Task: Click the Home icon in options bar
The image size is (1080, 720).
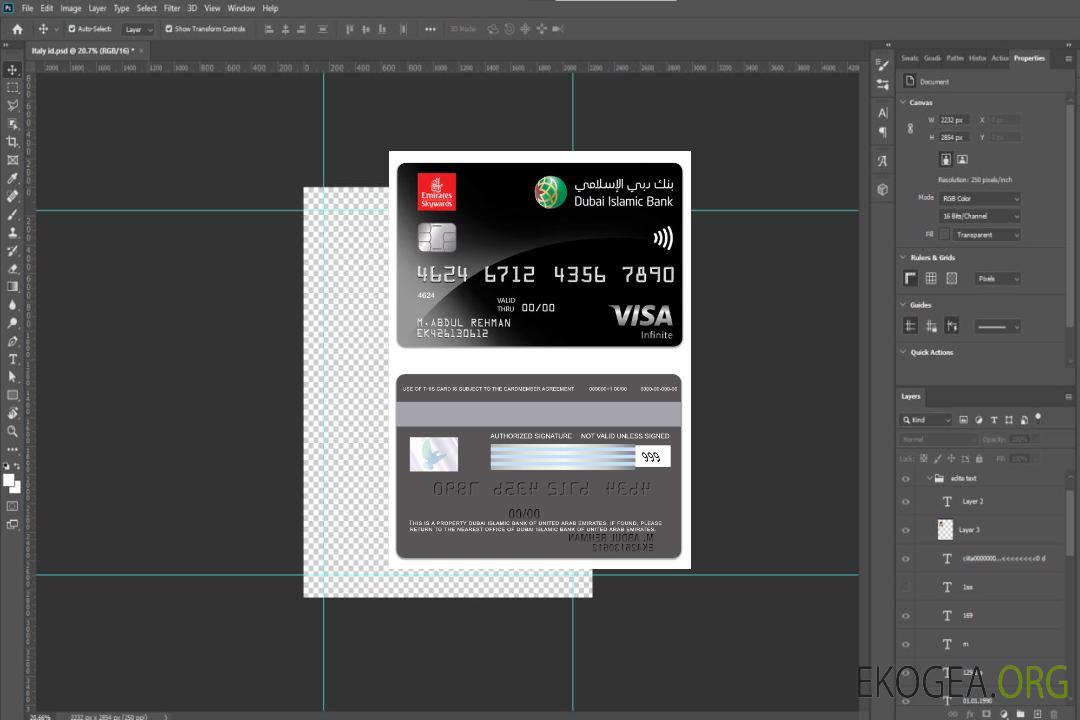Action: point(17,29)
